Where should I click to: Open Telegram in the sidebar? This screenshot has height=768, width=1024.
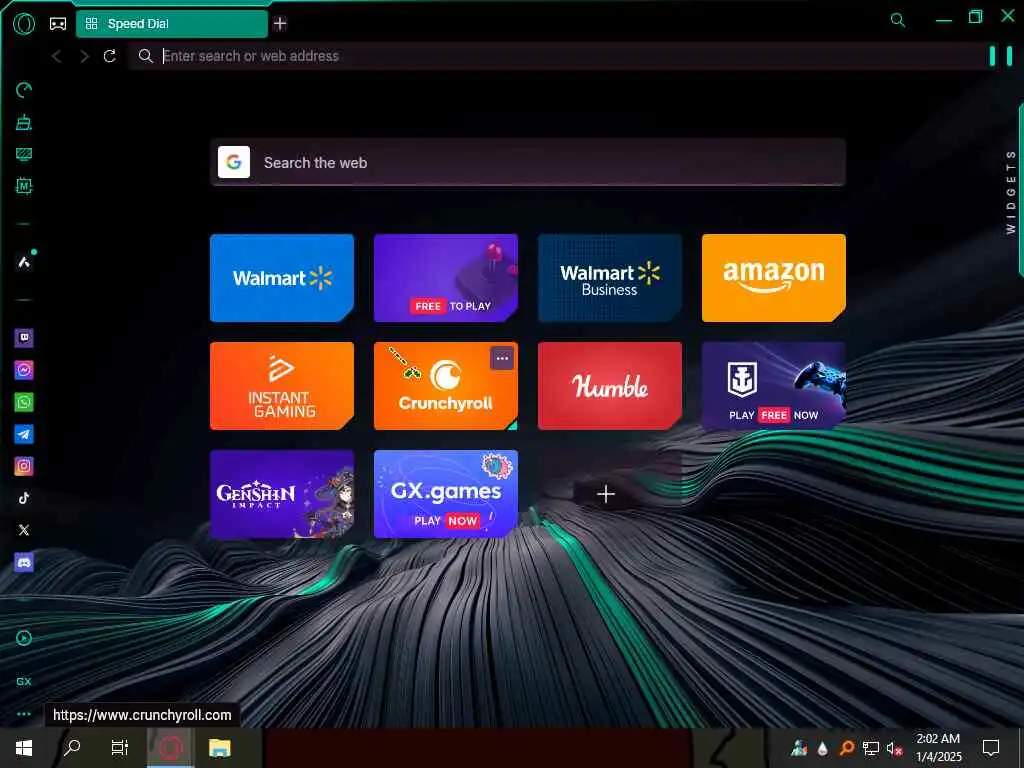coord(24,434)
